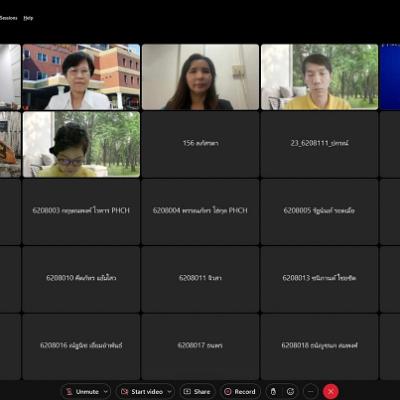
Task: Select the participant tile 6208016
Action: point(81,347)
